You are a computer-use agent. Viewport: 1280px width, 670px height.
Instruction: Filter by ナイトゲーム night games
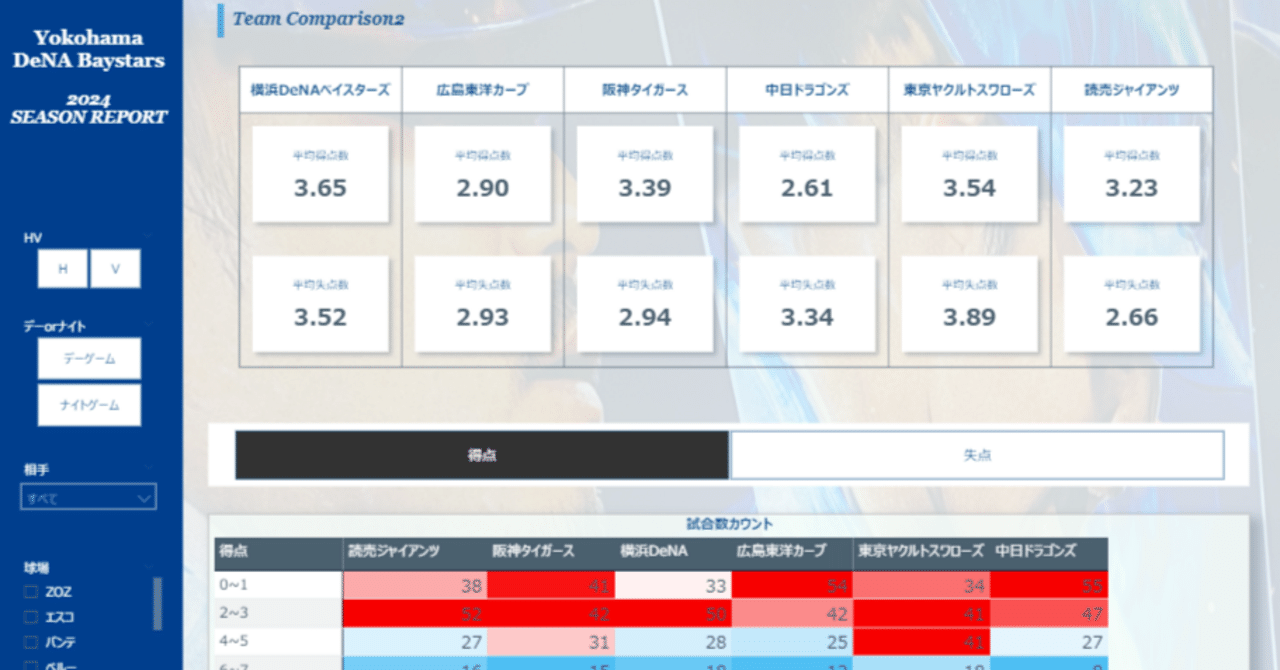pyautogui.click(x=89, y=405)
